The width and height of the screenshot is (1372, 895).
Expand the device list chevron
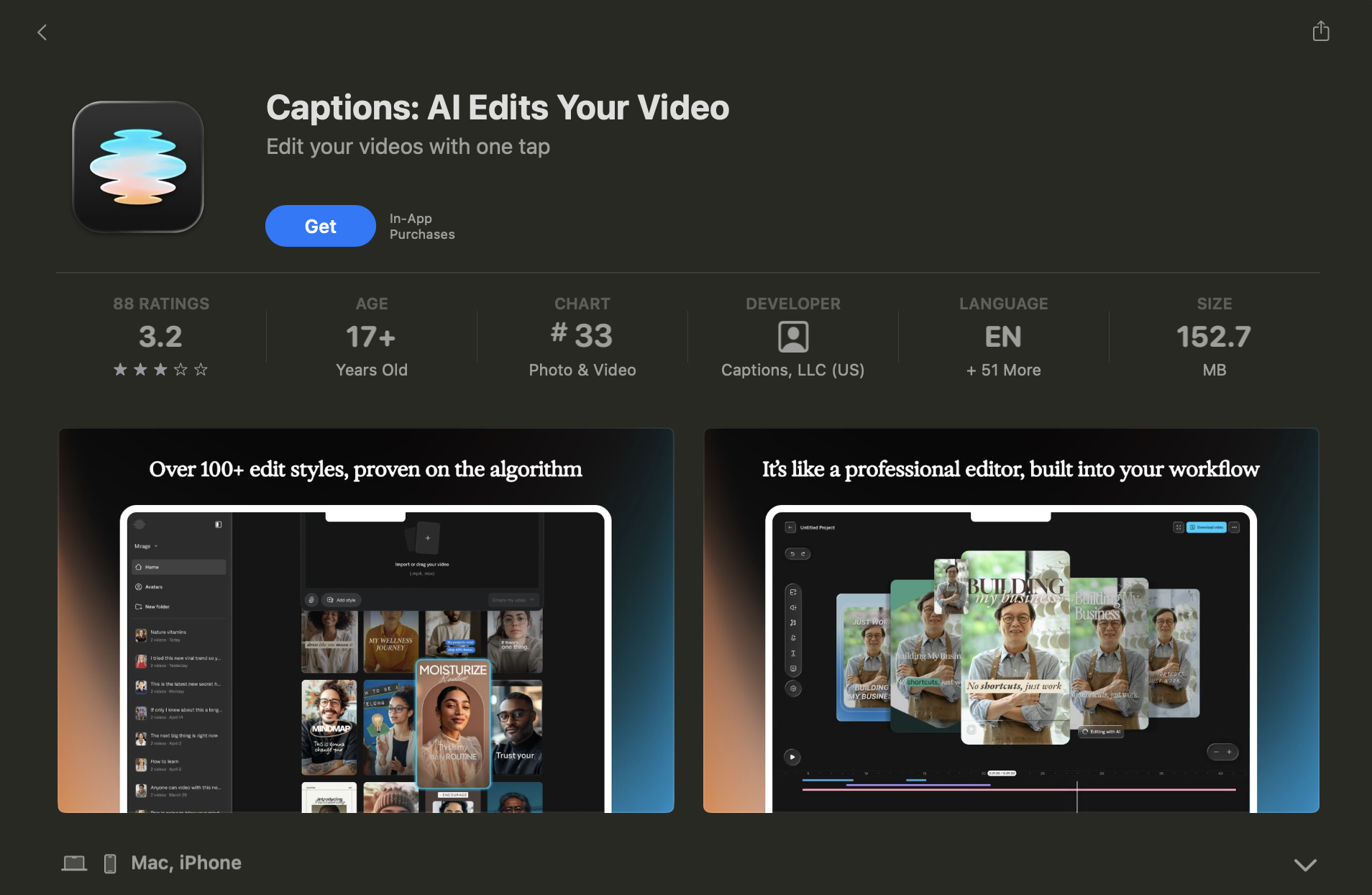pos(1305,864)
